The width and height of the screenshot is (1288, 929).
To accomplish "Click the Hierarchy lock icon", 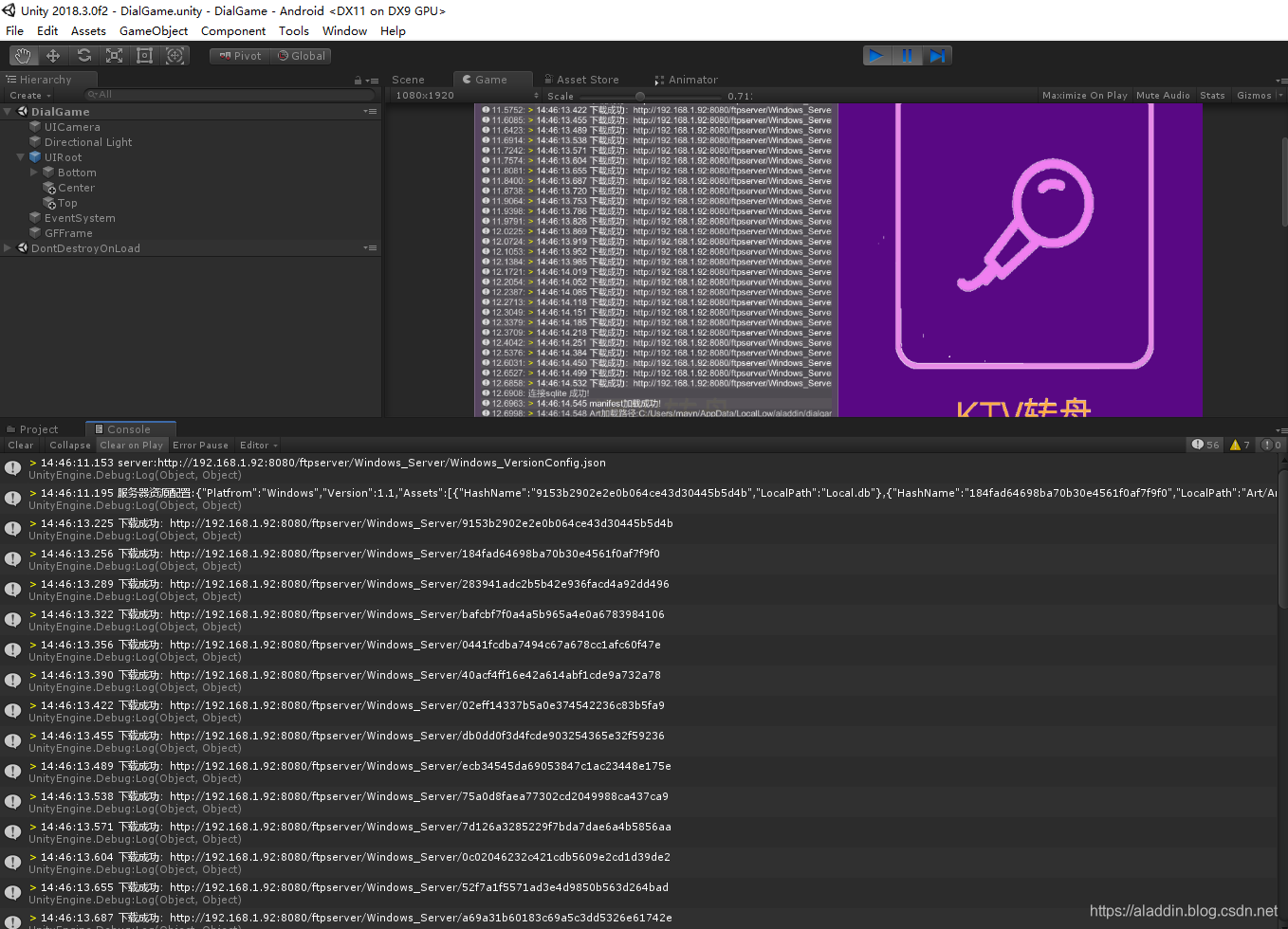I will tap(359, 81).
